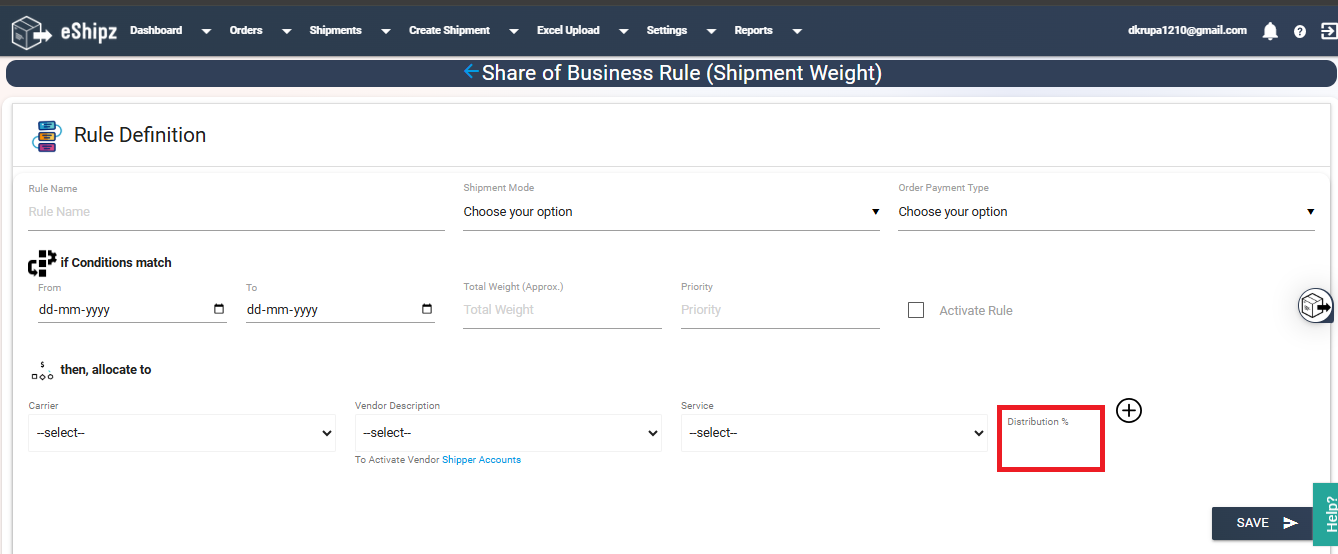Open the Orders menu

pos(246,30)
